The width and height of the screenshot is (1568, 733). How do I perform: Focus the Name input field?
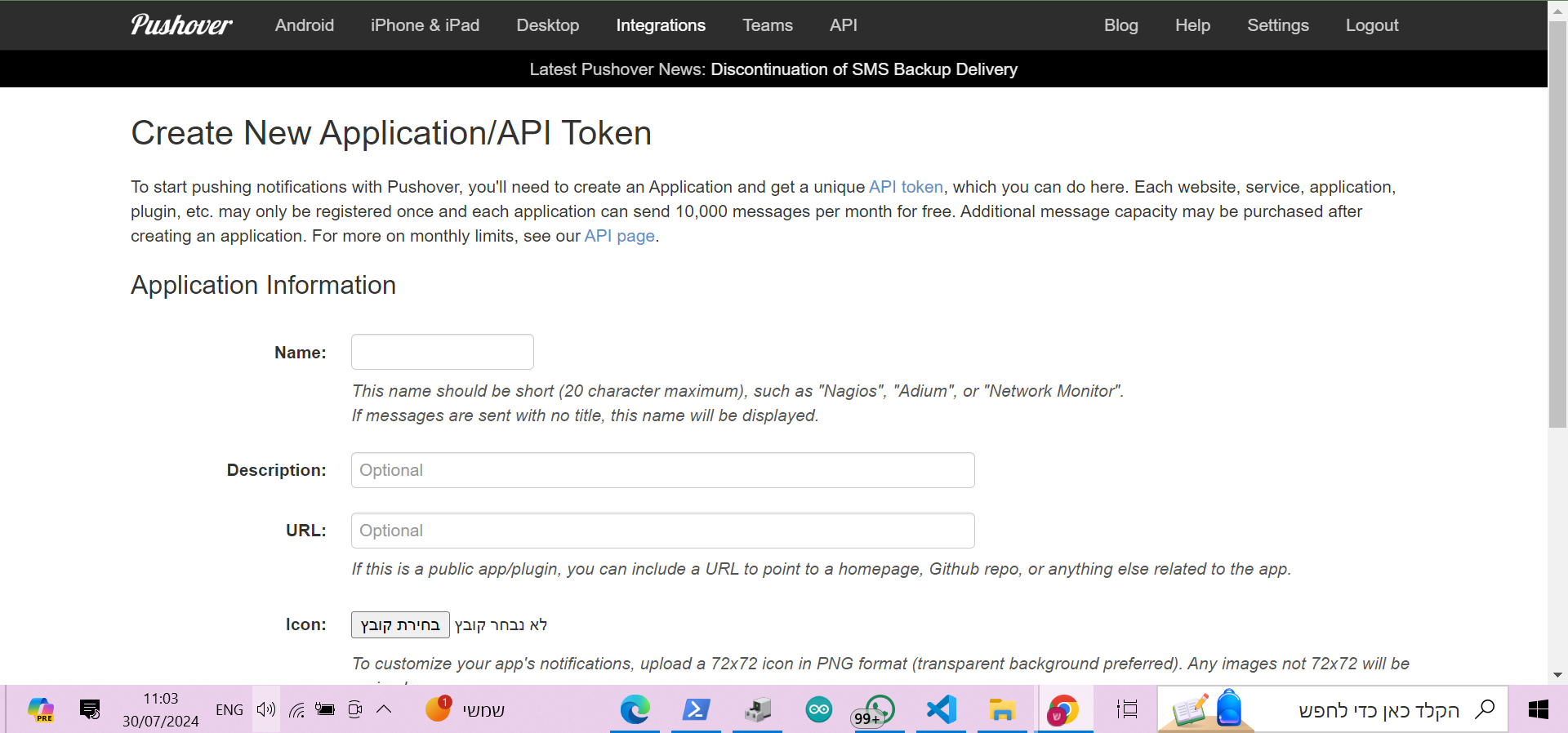coord(443,352)
